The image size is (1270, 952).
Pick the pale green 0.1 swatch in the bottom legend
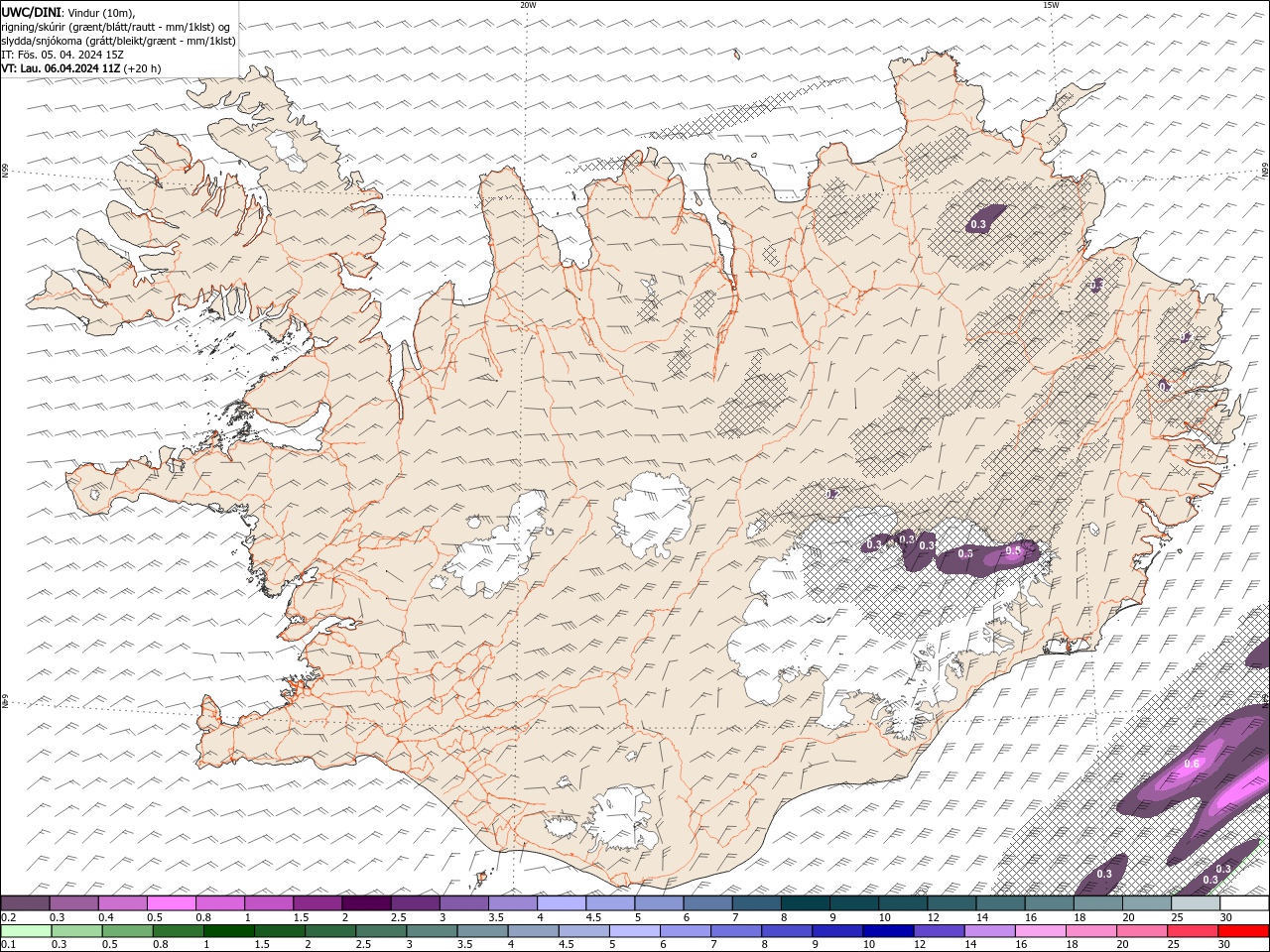click(26, 930)
